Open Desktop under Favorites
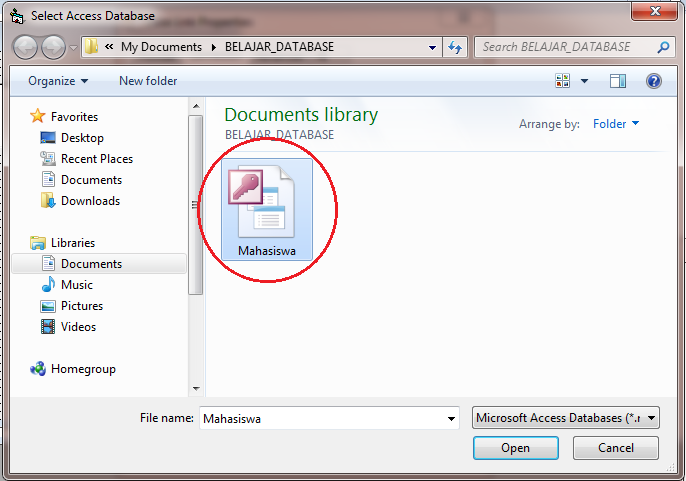 72,138
